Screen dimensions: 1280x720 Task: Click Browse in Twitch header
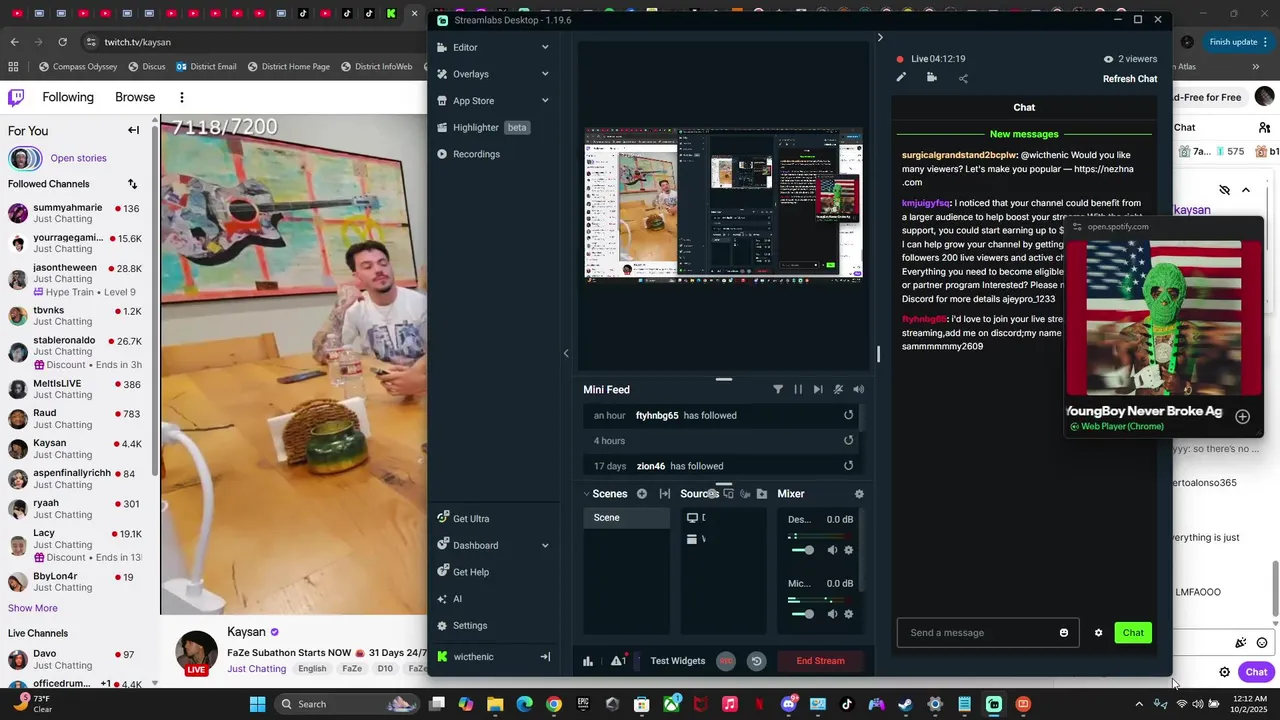[x=135, y=97]
